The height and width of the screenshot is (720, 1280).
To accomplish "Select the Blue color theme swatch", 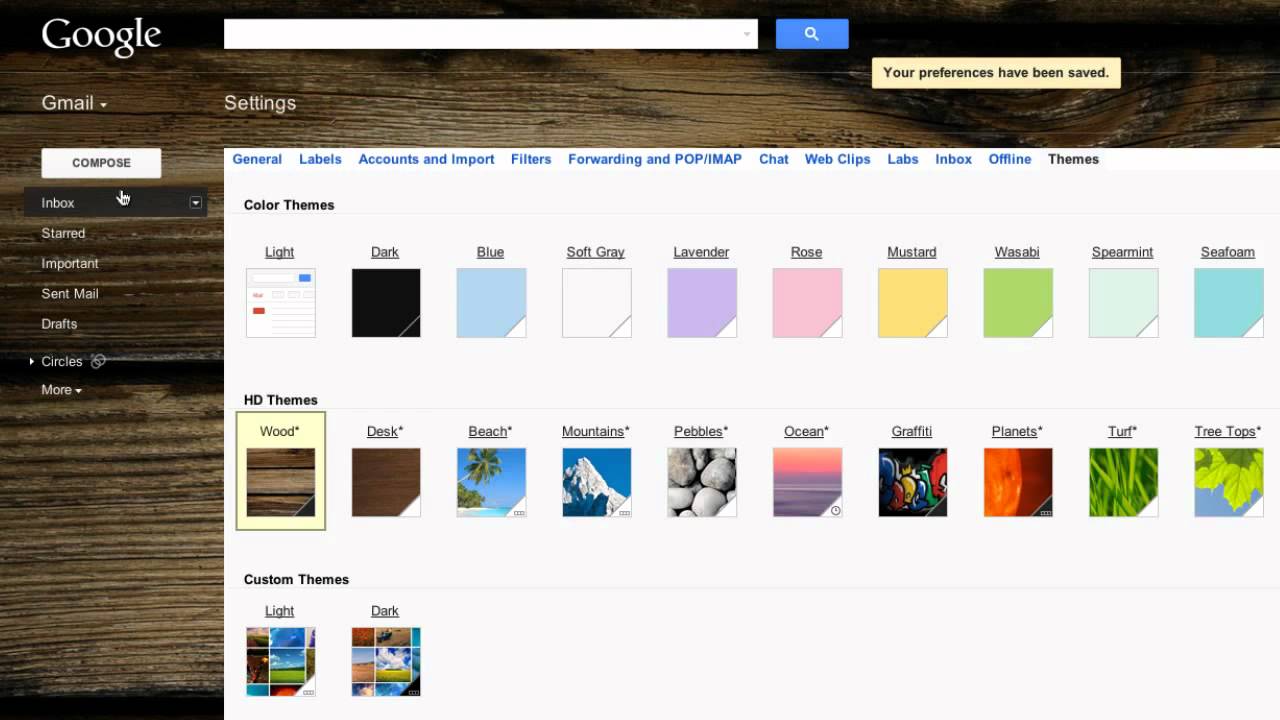I will (x=491, y=303).
